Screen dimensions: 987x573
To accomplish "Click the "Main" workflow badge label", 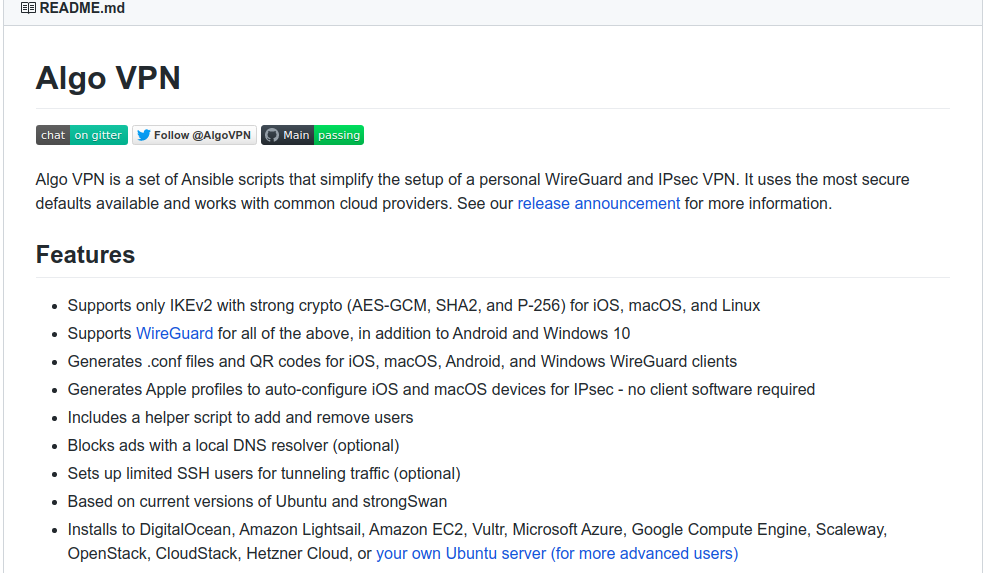I will click(296, 135).
